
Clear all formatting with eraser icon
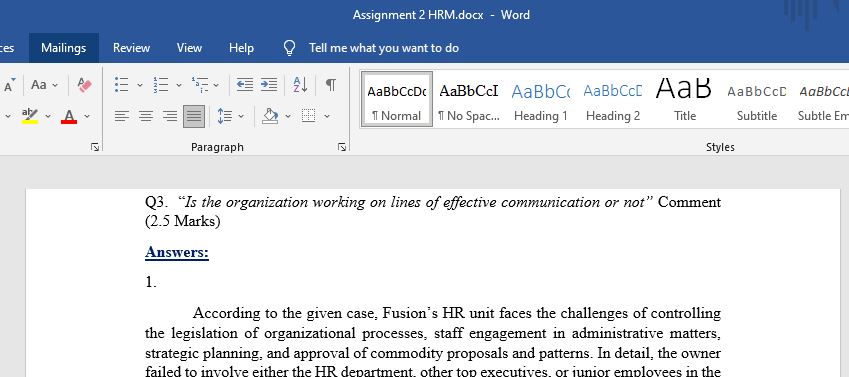[84, 85]
